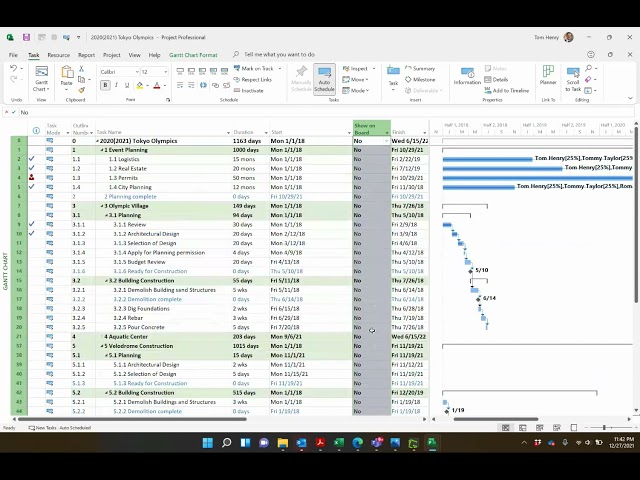640x480 pixels.
Task: Cancel entry with formula bar X
Action: pos(6,112)
